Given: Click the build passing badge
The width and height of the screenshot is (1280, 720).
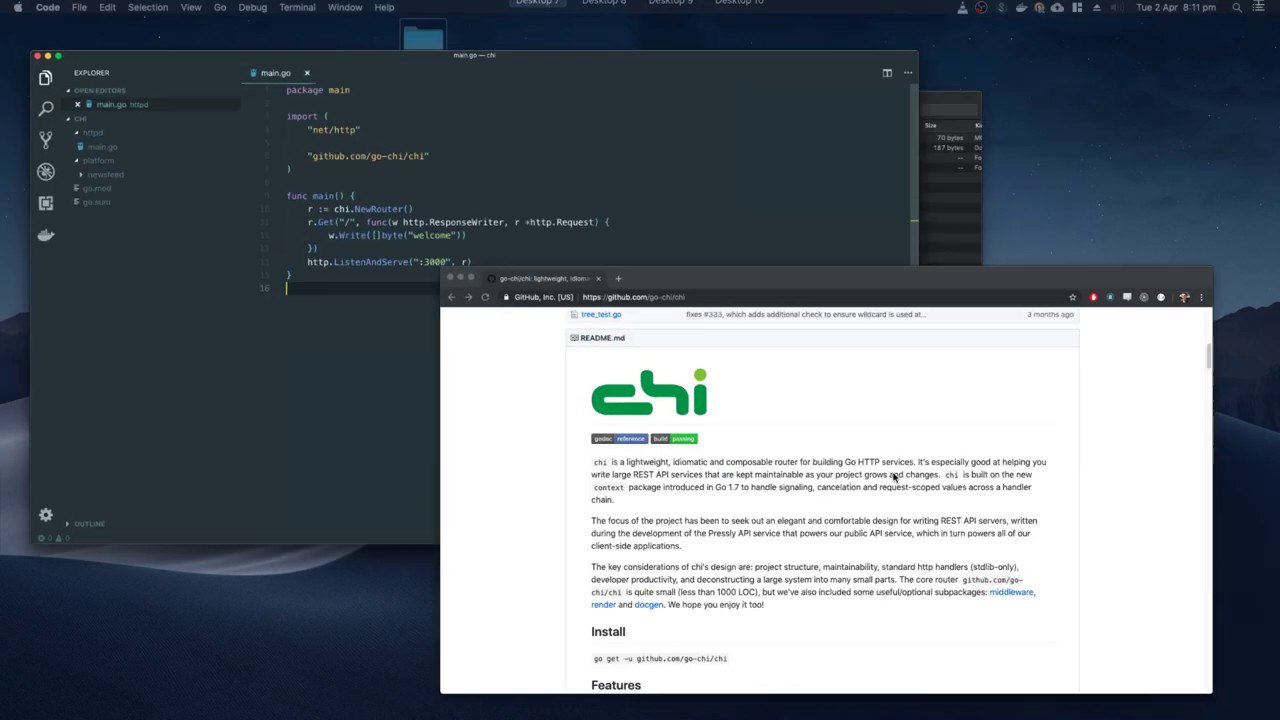Looking at the screenshot, I should pyautogui.click(x=674, y=438).
